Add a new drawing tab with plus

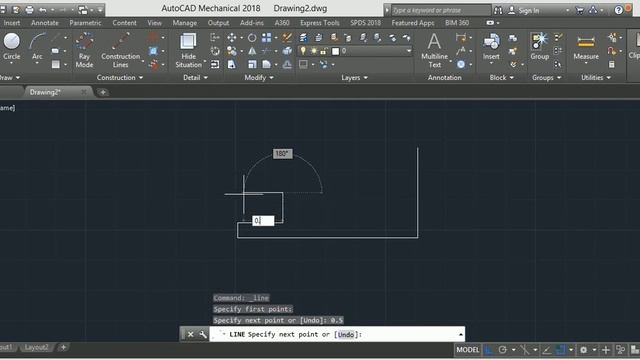[103, 92]
